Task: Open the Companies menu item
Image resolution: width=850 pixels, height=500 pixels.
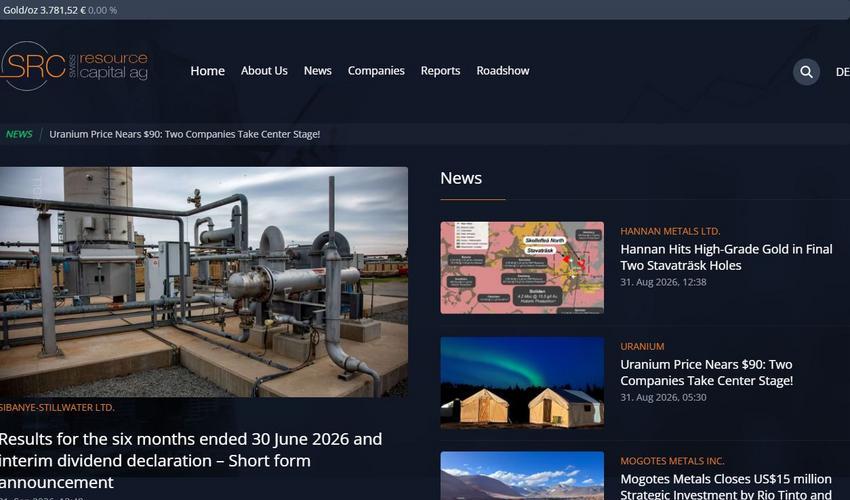Action: tap(376, 70)
